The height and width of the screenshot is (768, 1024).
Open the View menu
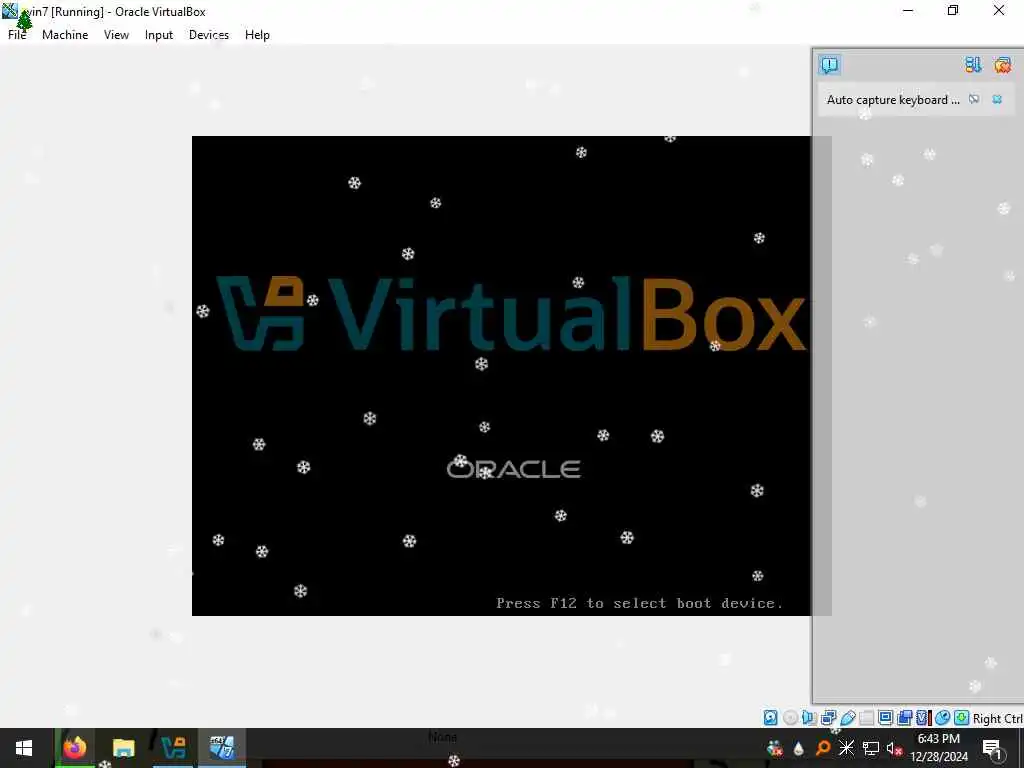click(116, 35)
